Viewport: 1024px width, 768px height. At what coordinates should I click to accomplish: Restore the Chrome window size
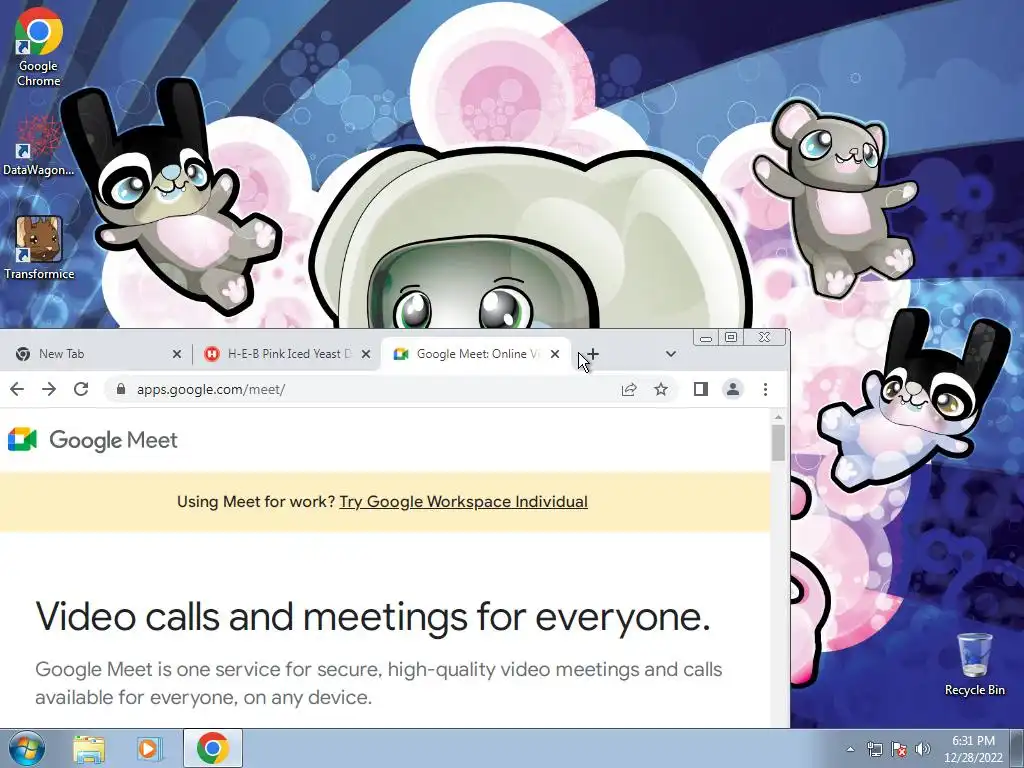731,338
